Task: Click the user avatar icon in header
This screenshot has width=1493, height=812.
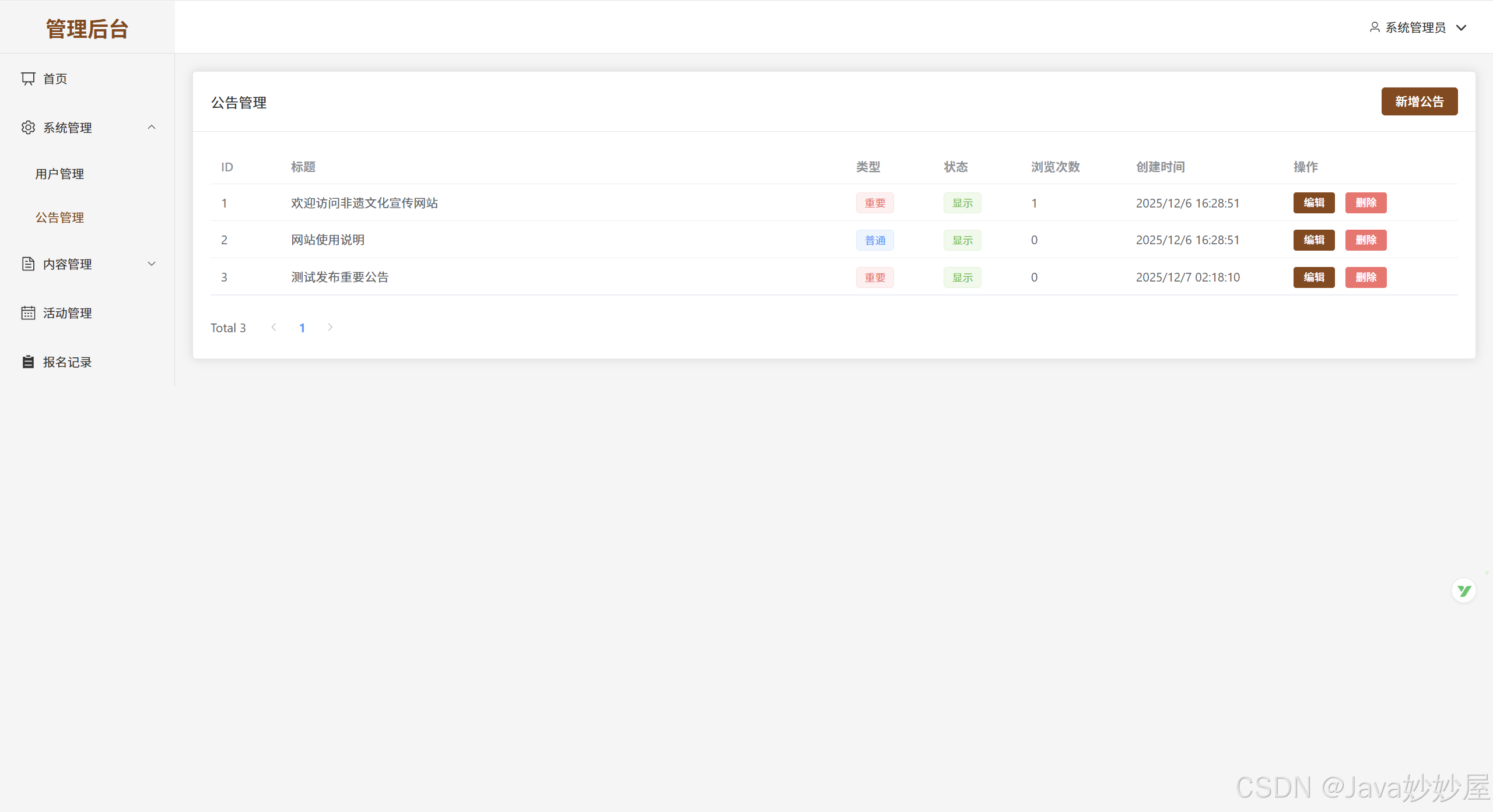Action: point(1375,27)
